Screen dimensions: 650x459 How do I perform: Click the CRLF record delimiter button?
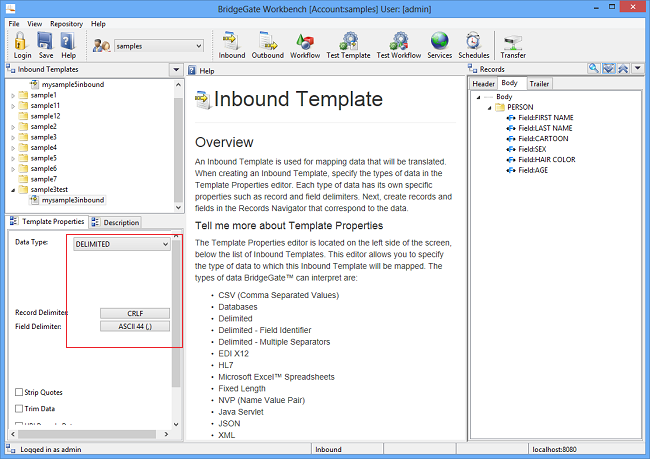135,313
